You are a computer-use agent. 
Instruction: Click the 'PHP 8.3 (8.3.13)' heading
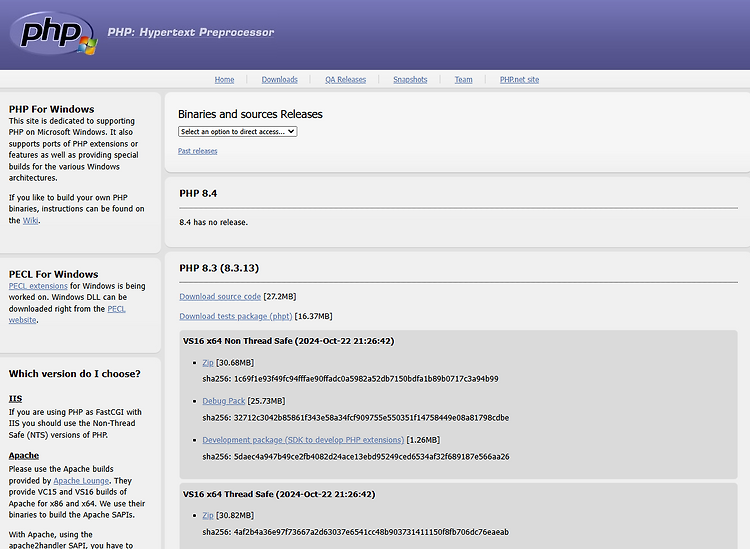tap(219, 268)
